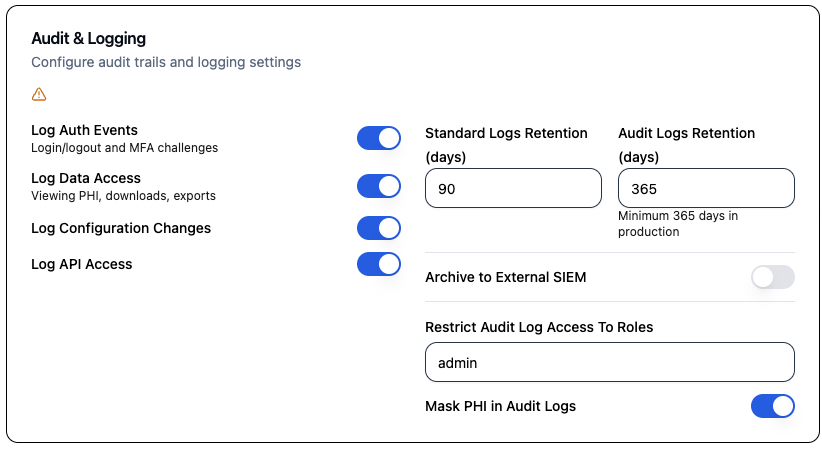Select the roles input containing admin
Screen dimensions: 822x449
[x=609, y=362]
